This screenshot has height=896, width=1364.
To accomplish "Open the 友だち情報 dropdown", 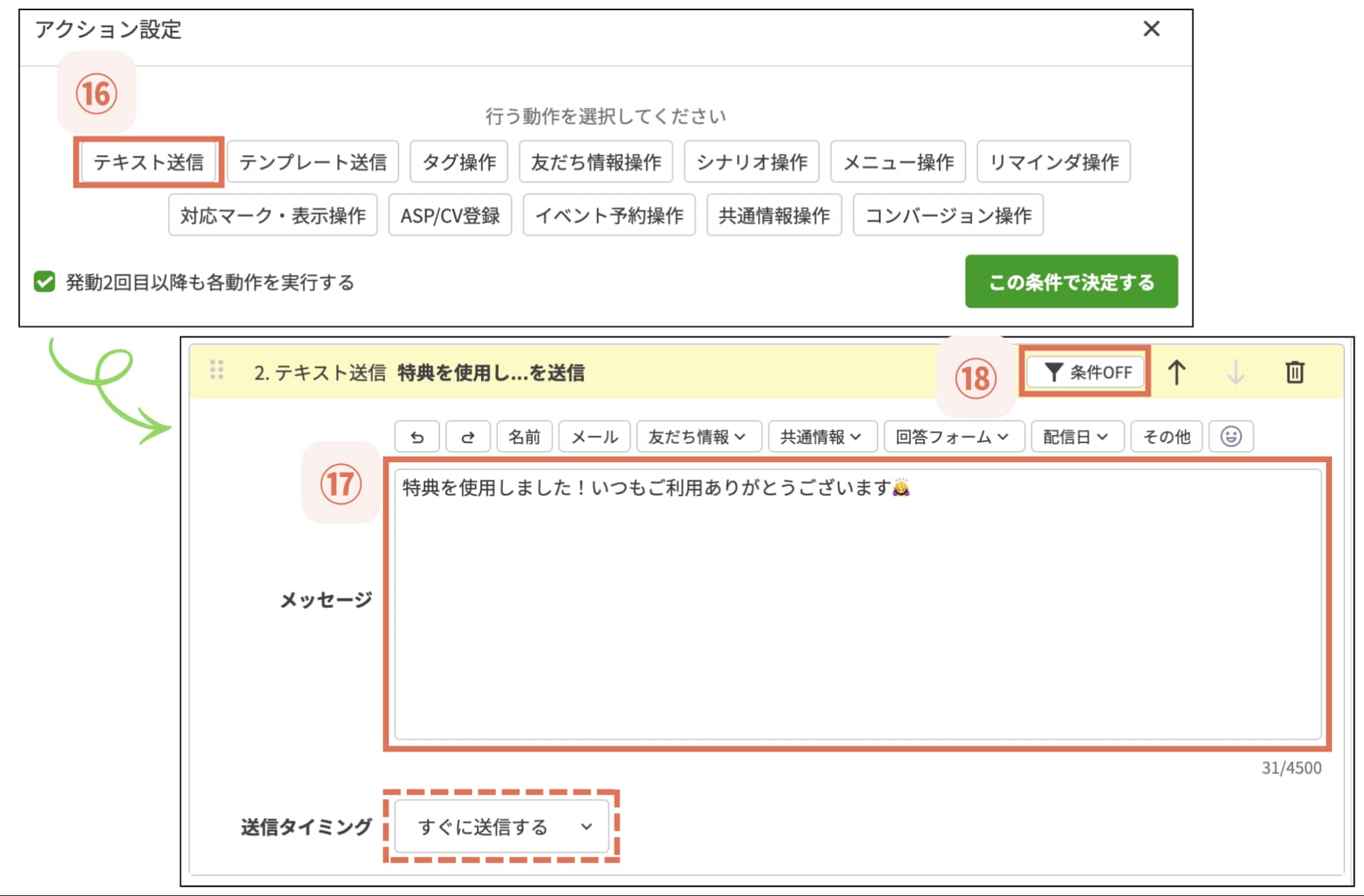I will coord(697,437).
